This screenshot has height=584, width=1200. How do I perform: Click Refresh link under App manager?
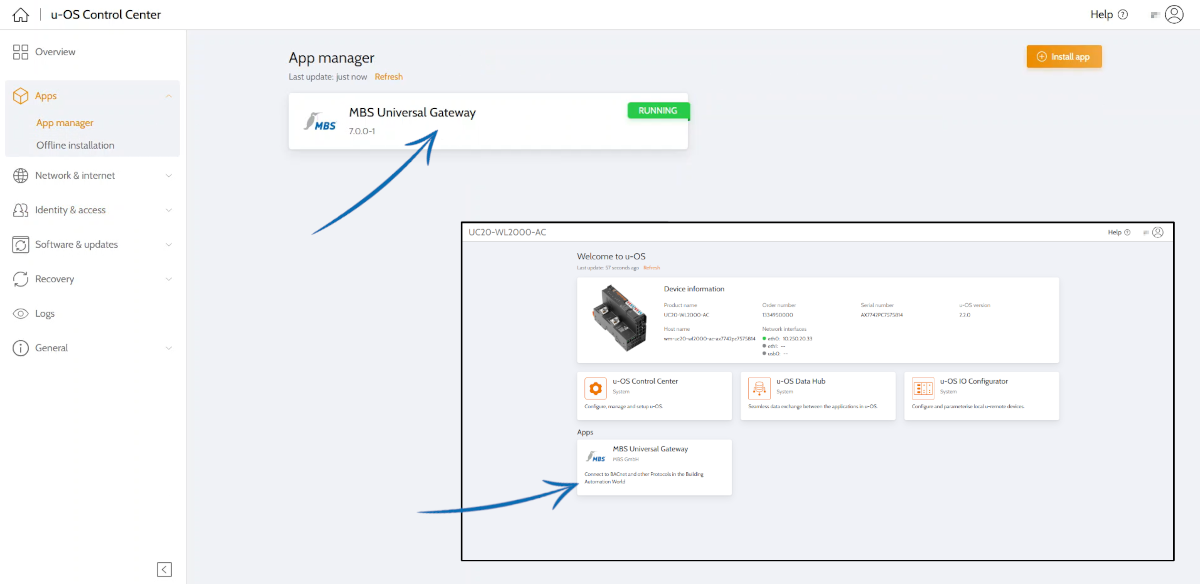[x=389, y=77]
